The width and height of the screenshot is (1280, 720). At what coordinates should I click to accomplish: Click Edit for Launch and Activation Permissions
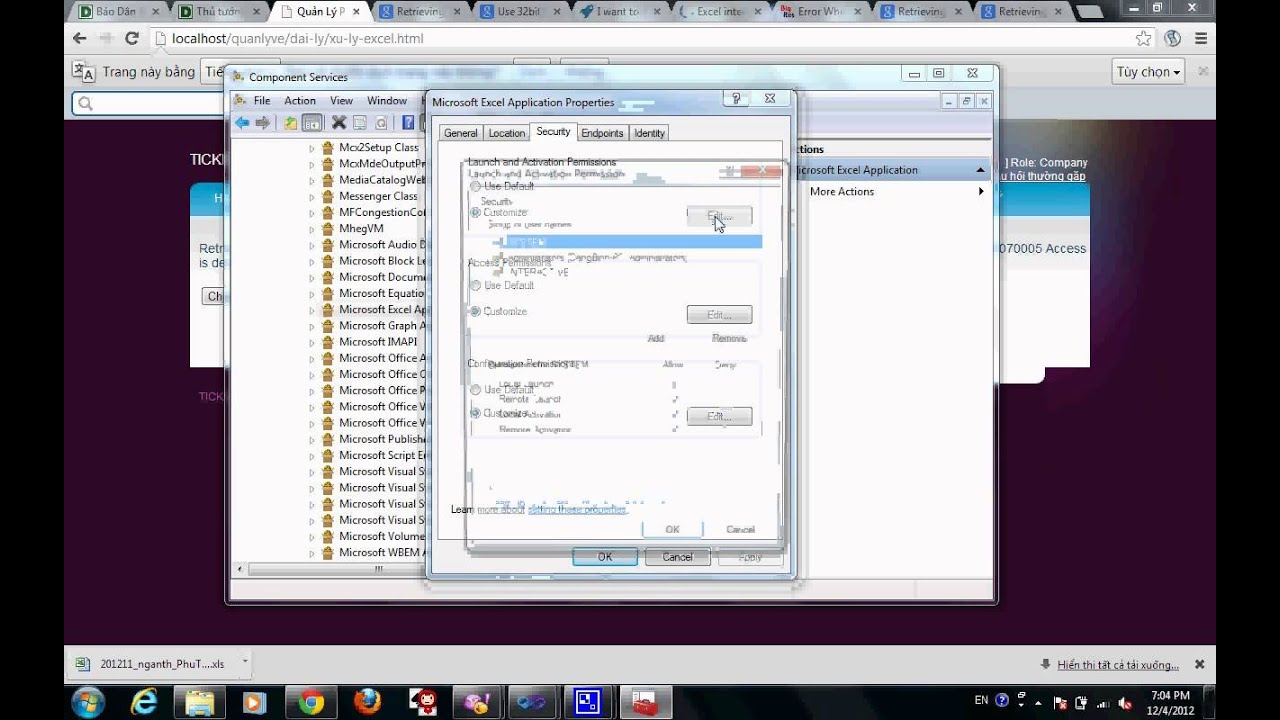719,216
